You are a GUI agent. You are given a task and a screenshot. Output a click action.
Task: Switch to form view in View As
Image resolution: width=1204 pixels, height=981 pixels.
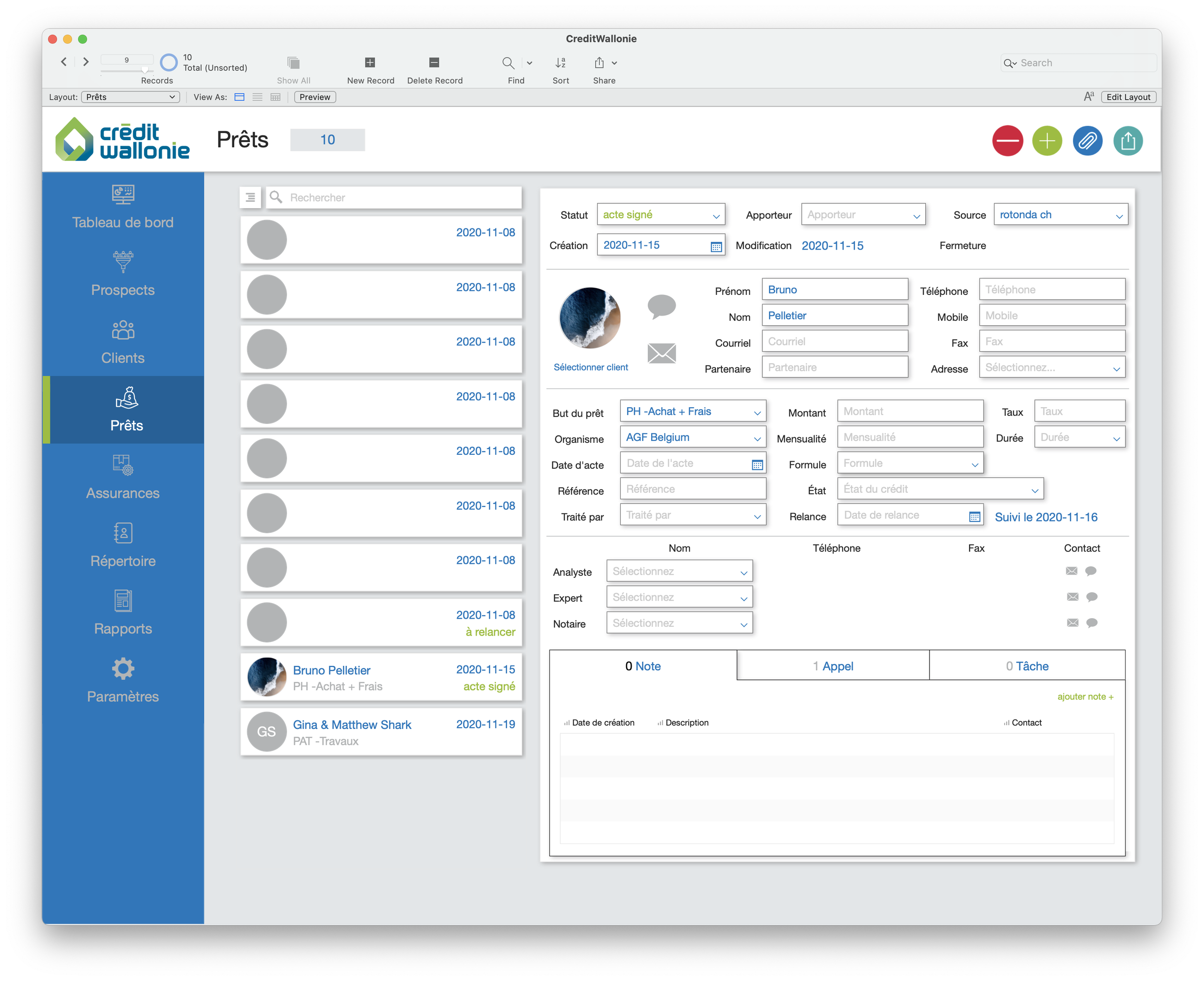(x=239, y=97)
